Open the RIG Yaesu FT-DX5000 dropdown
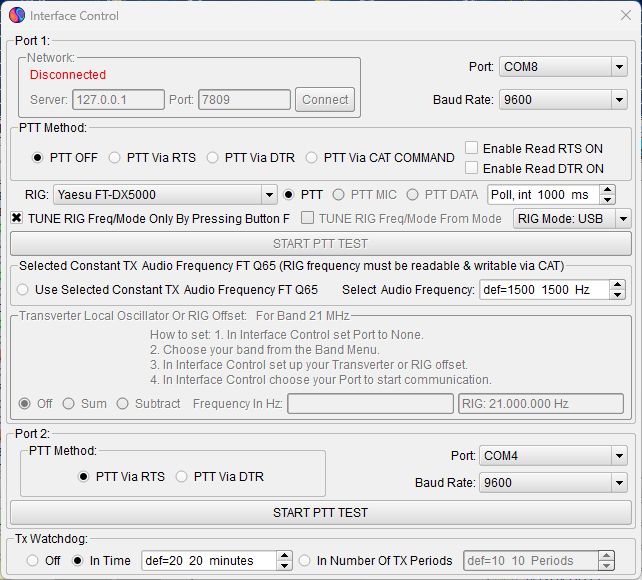Screen dimensions: 642x580 pos(268,194)
